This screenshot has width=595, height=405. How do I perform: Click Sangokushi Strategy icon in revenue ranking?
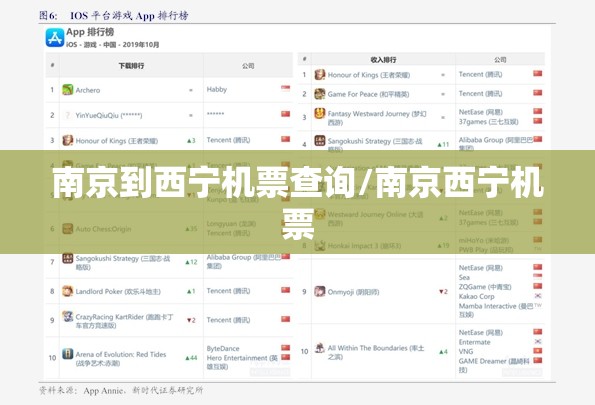click(320, 141)
